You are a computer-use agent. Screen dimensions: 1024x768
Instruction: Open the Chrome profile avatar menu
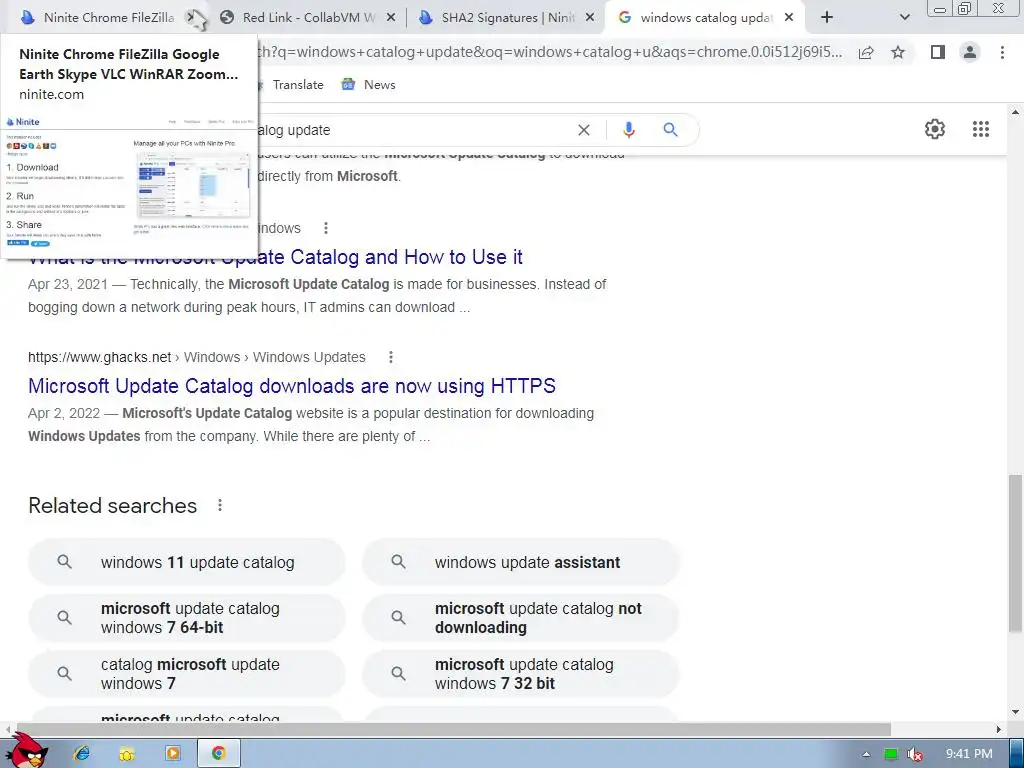point(970,52)
